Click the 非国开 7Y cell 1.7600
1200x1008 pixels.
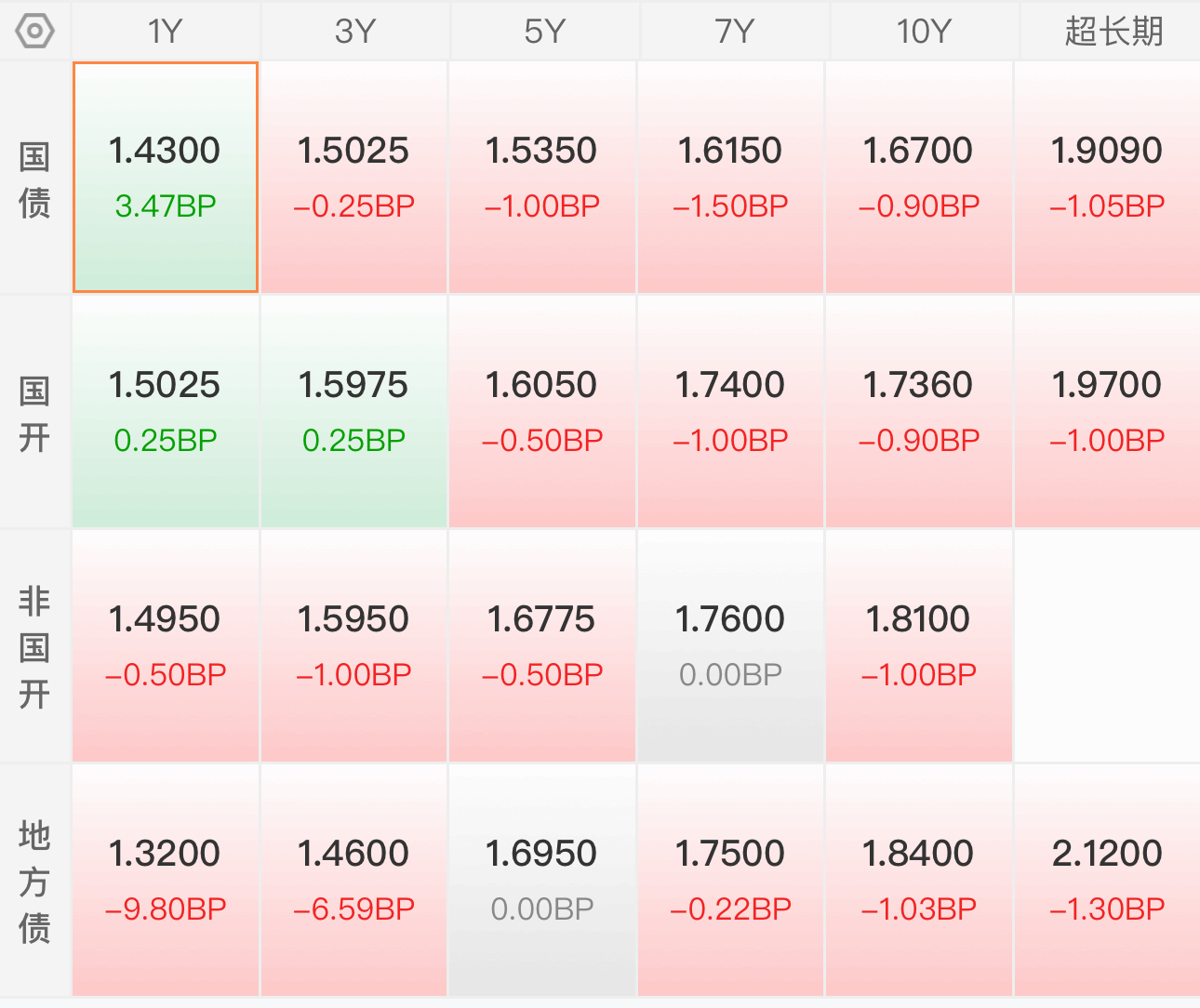pyautogui.click(x=730, y=646)
